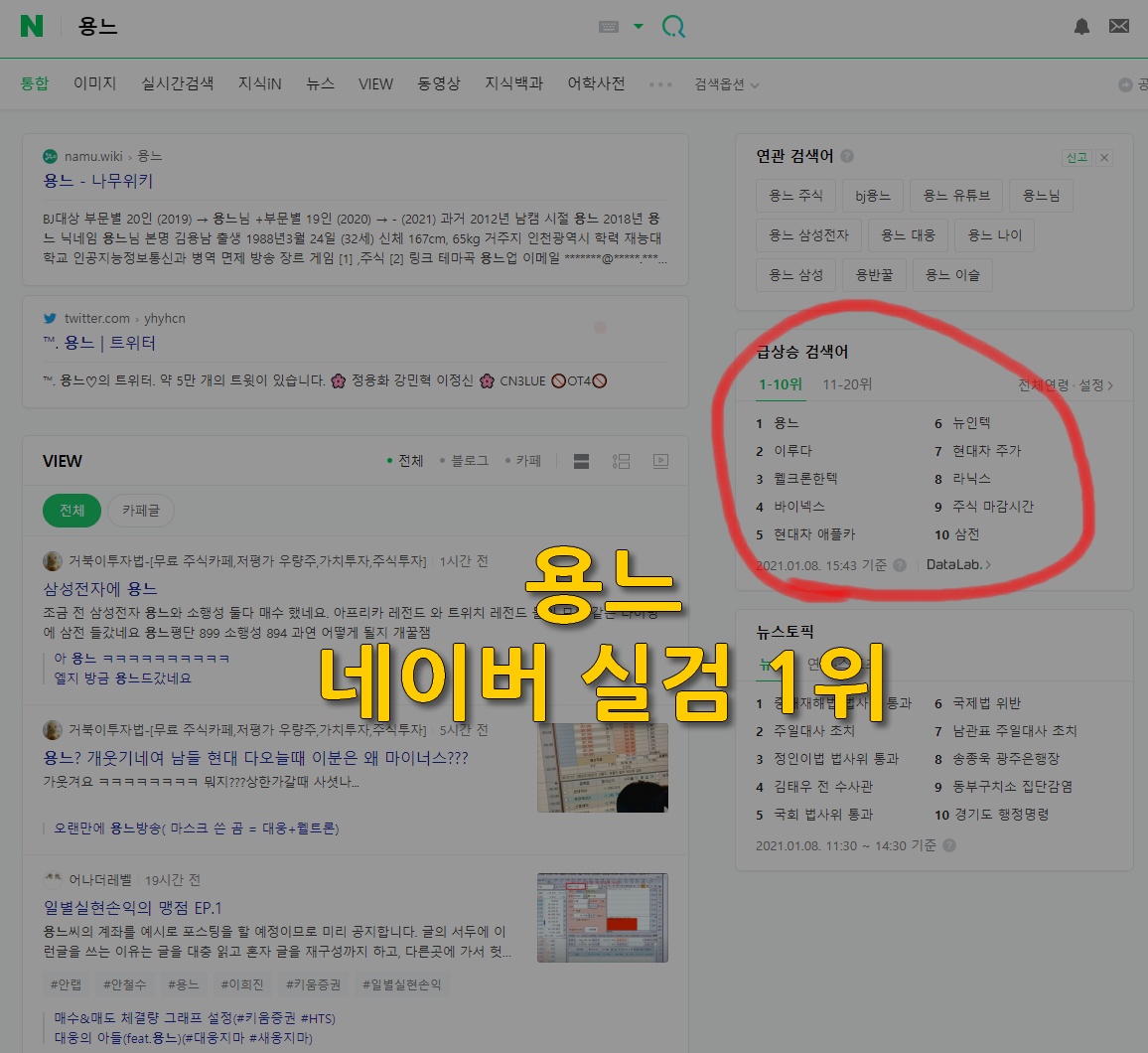1148x1053 pixels.
Task: Select related keyword 용느 유튜브
Action: click(x=956, y=196)
